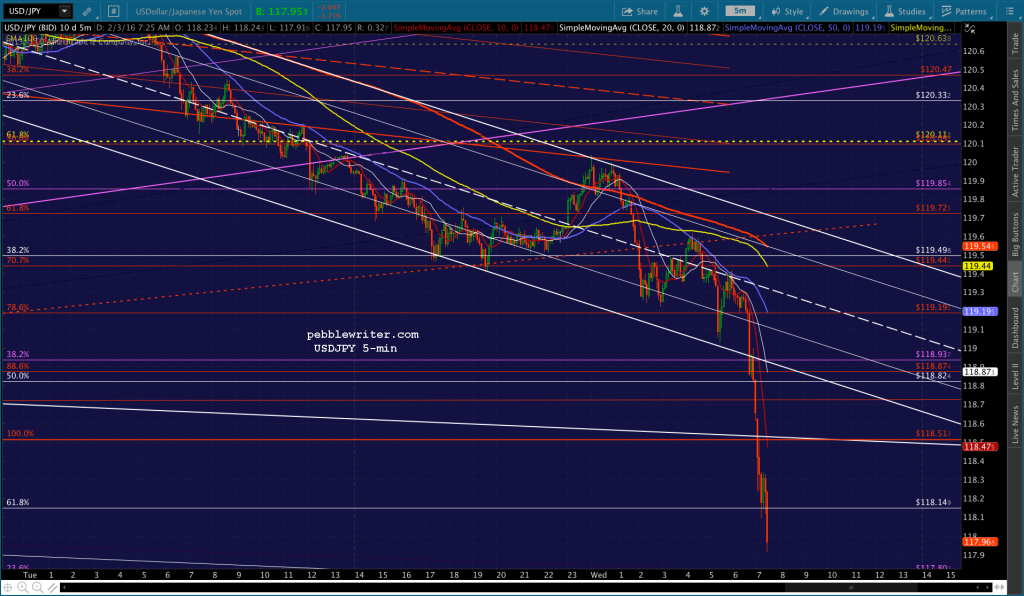Click the striped pan icon beside the zoom out icon
1024x596 pixels.
pos(52,588)
